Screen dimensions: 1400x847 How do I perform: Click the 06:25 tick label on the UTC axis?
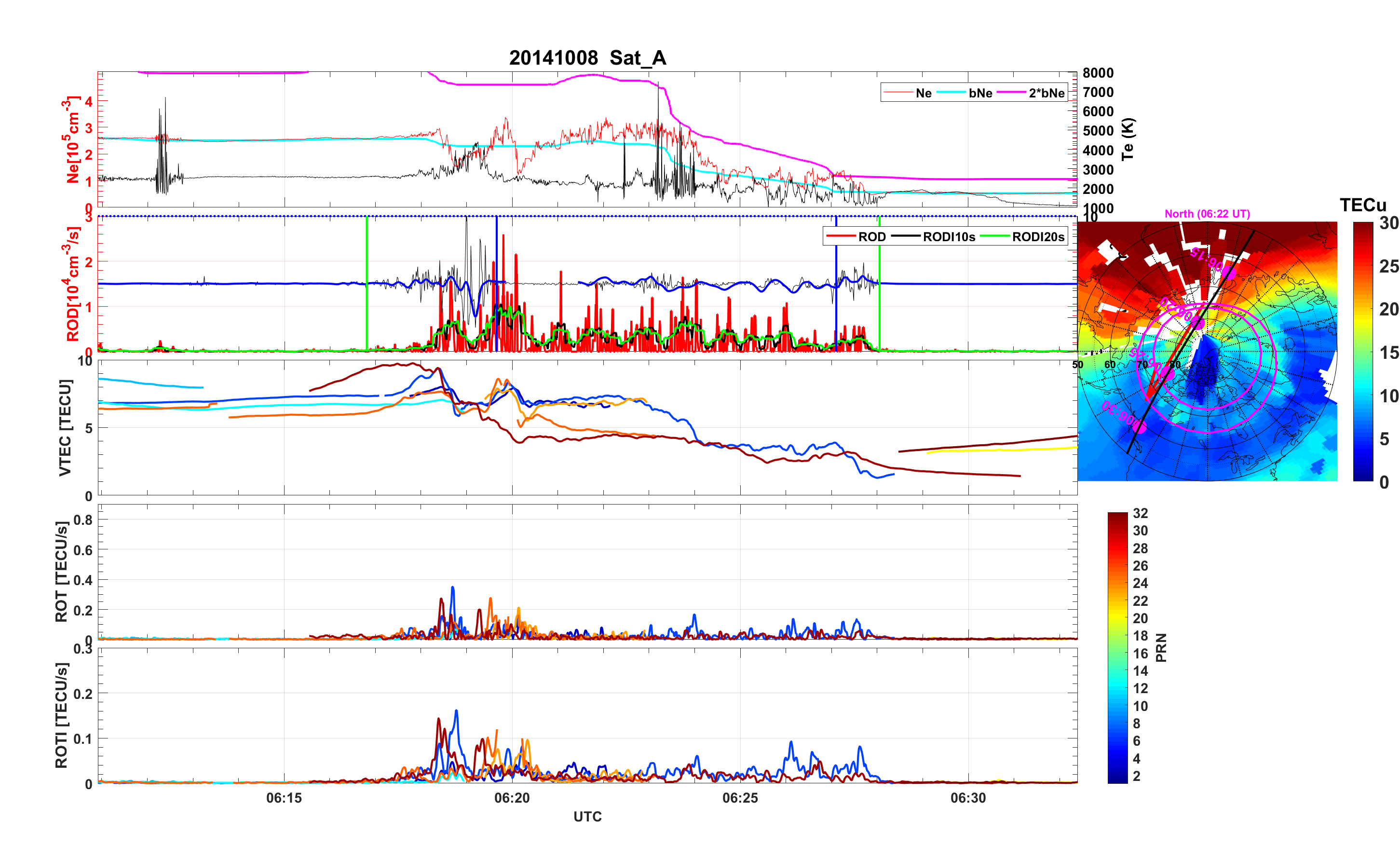tap(740, 798)
